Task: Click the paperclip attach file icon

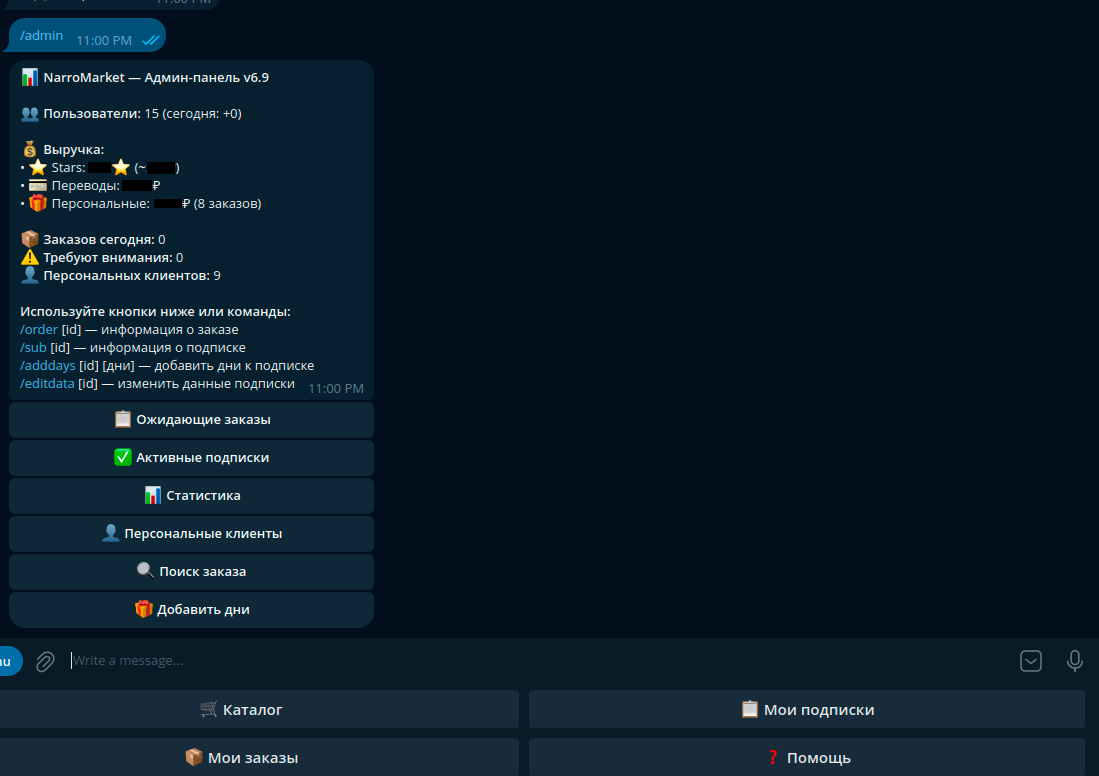Action: pyautogui.click(x=45, y=661)
